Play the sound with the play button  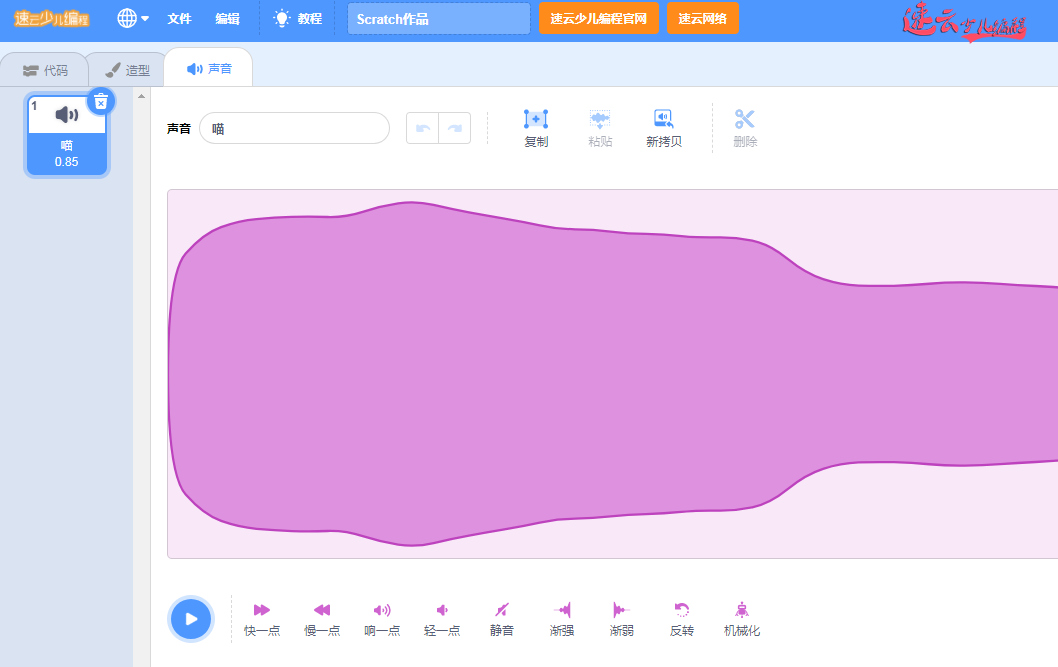point(191,619)
